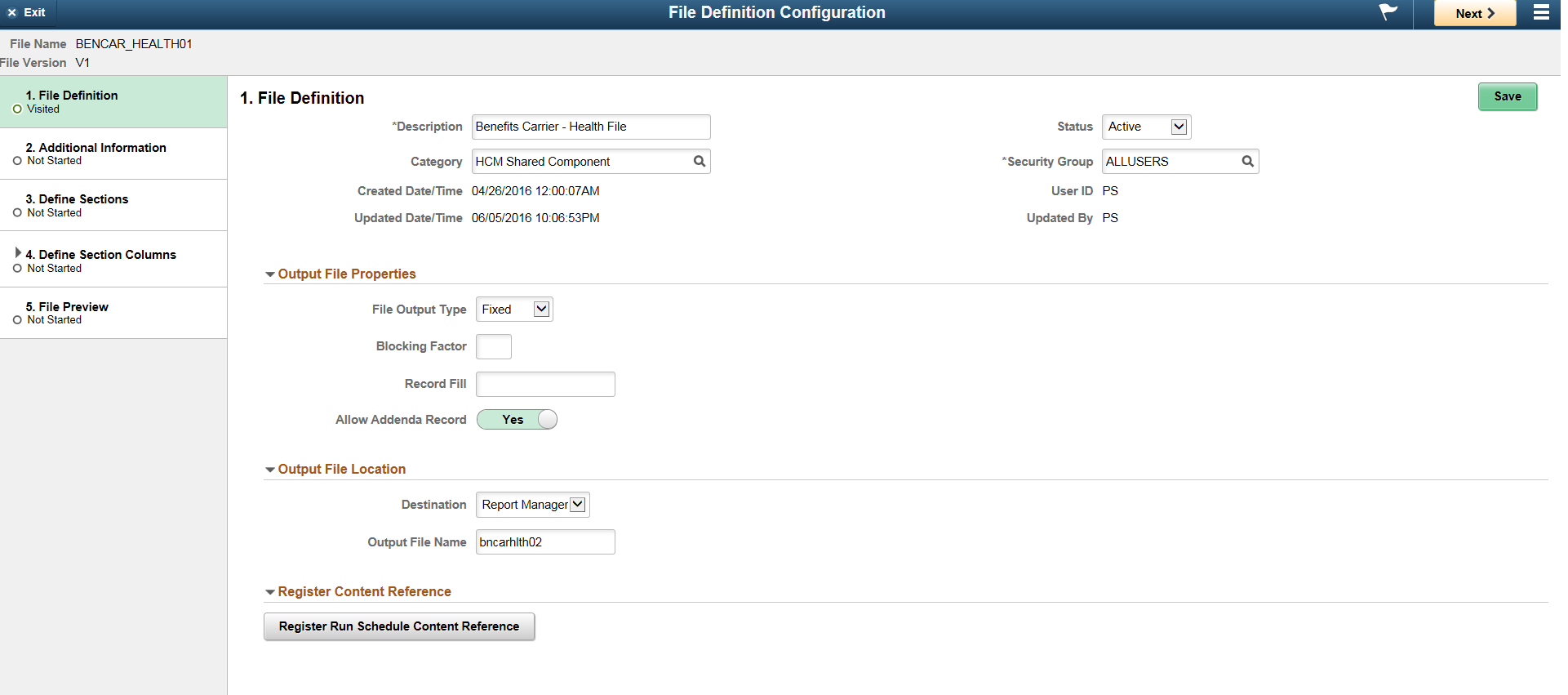Image resolution: width=1568 pixels, height=695 pixels.
Task: Open step 4 Define Section Columns
Action: pyautogui.click(x=113, y=260)
